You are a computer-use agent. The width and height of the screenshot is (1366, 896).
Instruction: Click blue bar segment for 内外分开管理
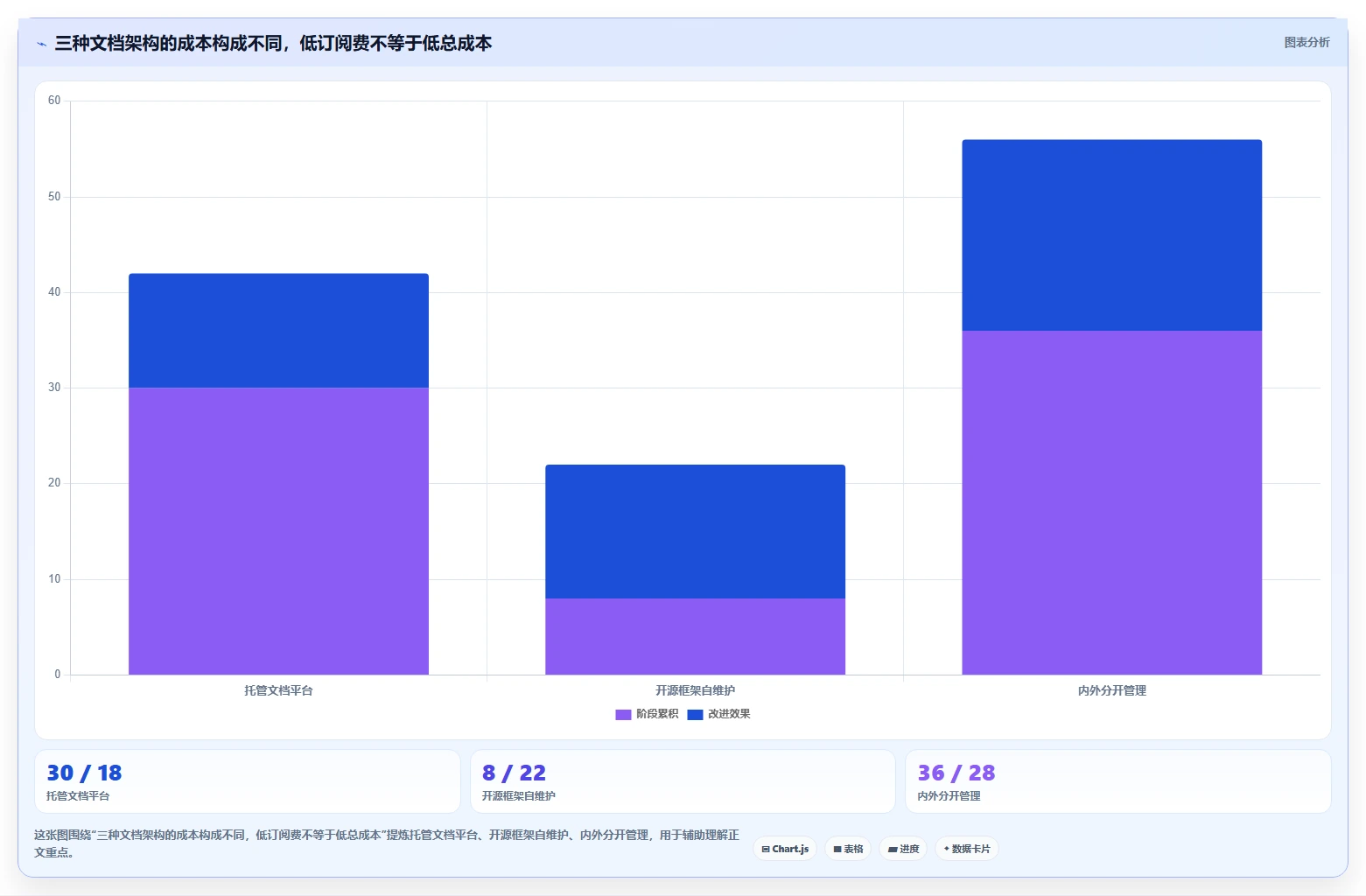click(1111, 235)
